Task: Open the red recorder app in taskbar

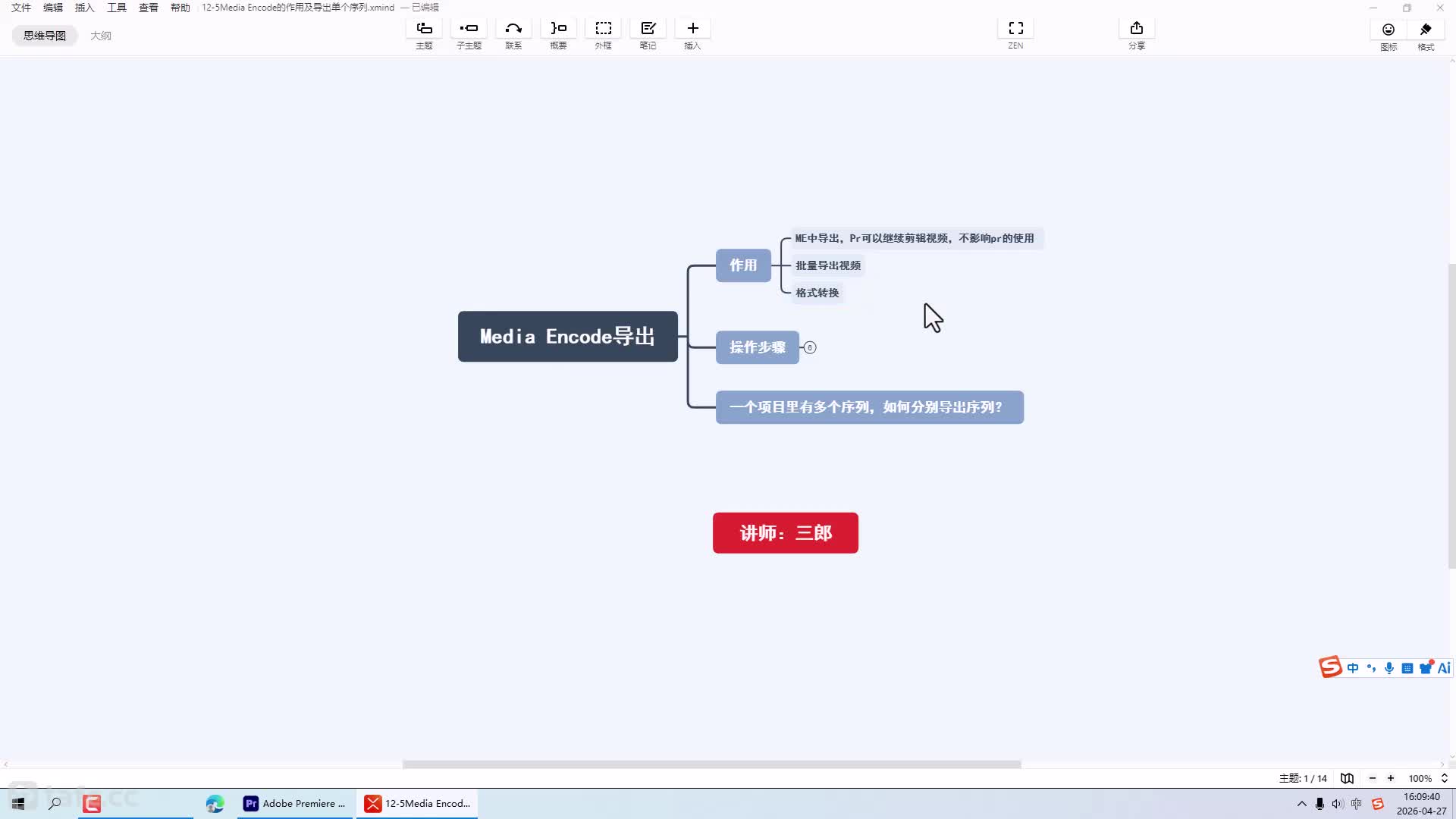Action: (x=92, y=803)
